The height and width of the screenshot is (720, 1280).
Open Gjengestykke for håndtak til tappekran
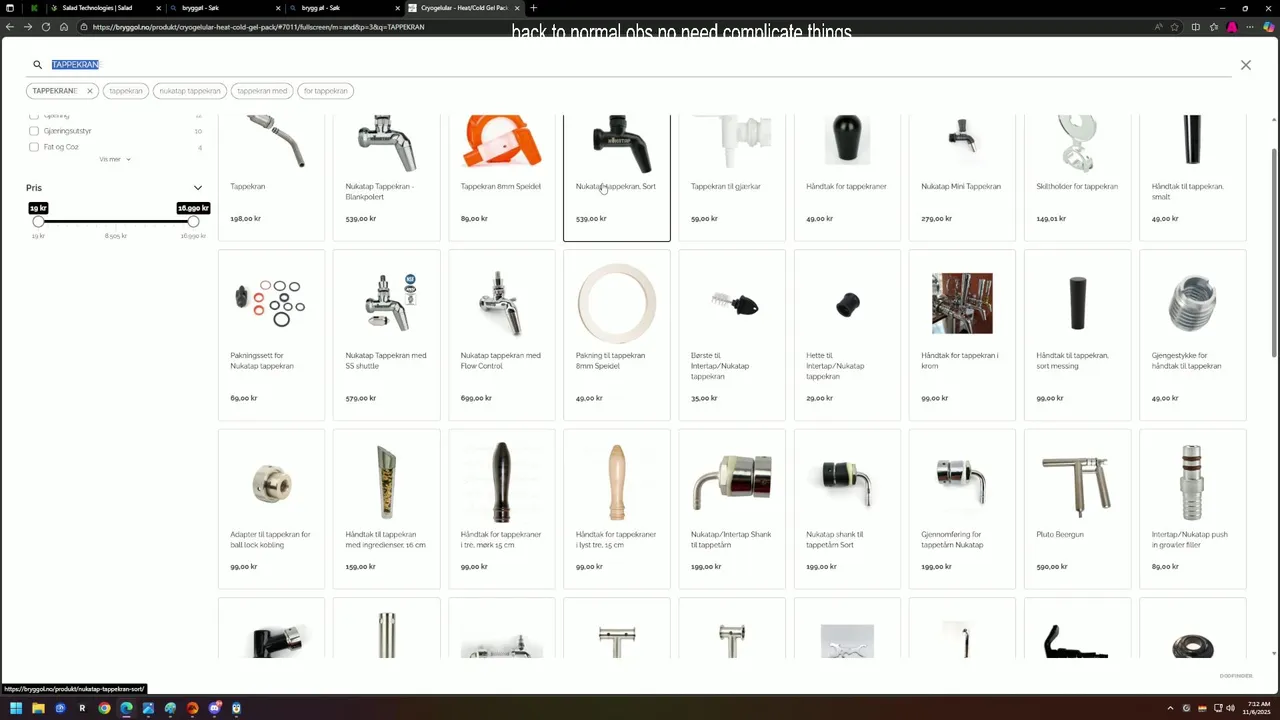(x=1193, y=335)
